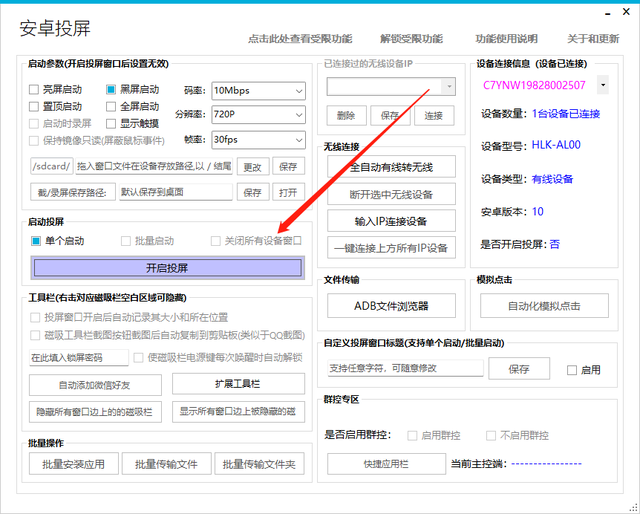Toggle the 显示触摸 checkbox
Image resolution: width=640 pixels, height=514 pixels.
tap(111, 123)
